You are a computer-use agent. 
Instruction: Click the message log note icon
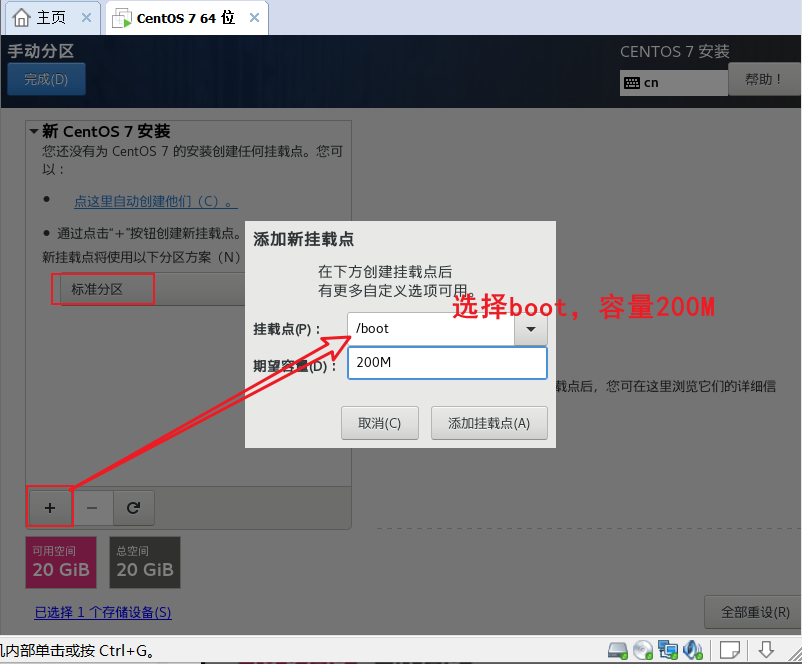point(730,650)
